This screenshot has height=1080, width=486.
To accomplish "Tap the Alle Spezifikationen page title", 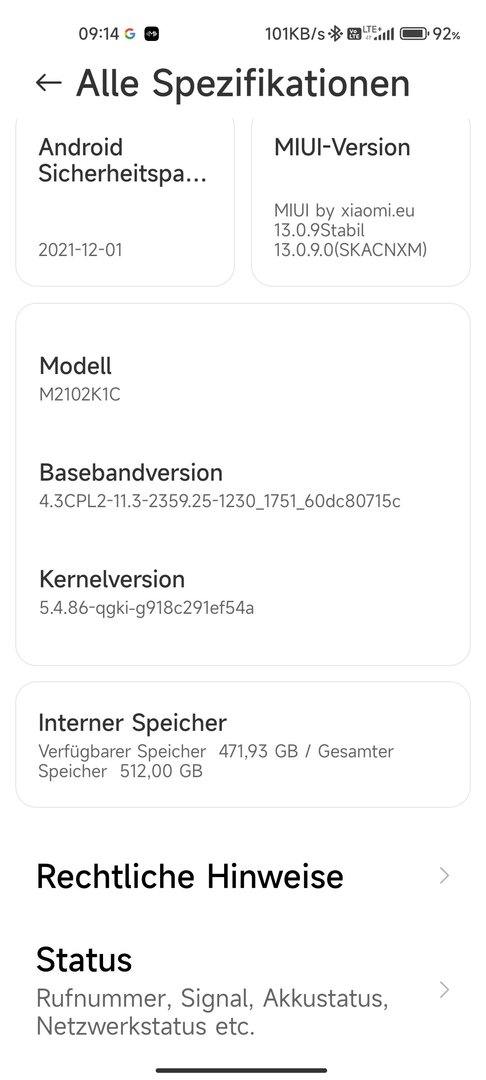I will click(243, 83).
